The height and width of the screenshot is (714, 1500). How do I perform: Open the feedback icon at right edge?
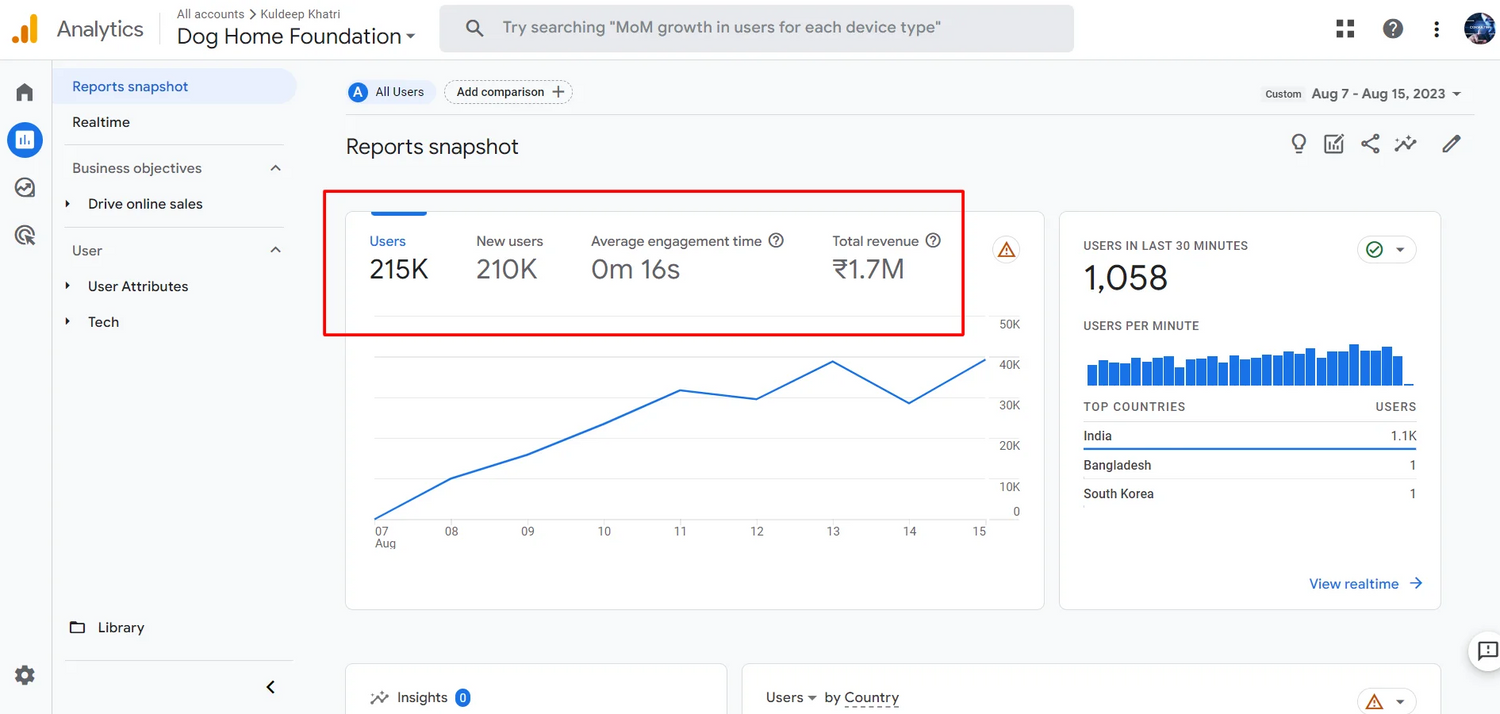1487,652
